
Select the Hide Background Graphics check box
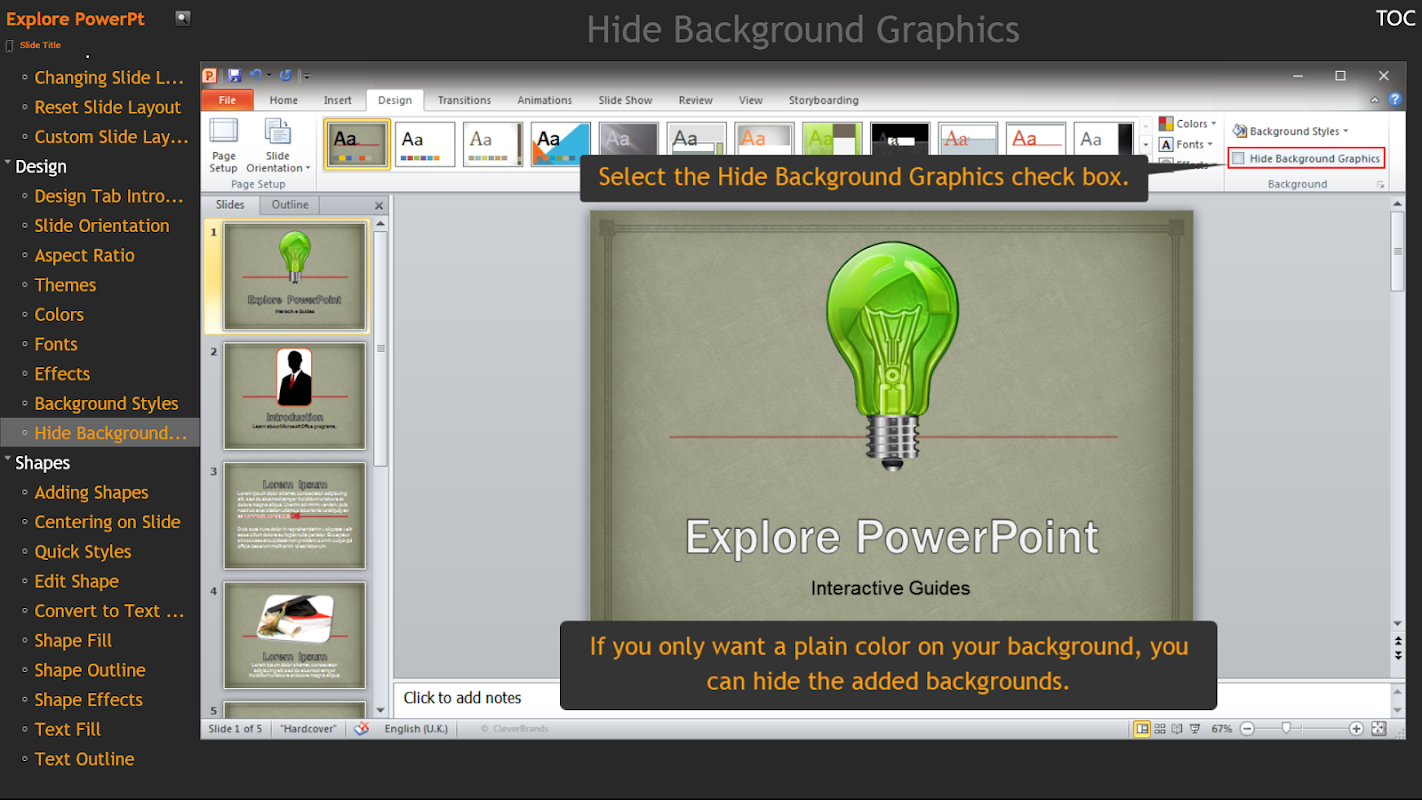(1239, 158)
